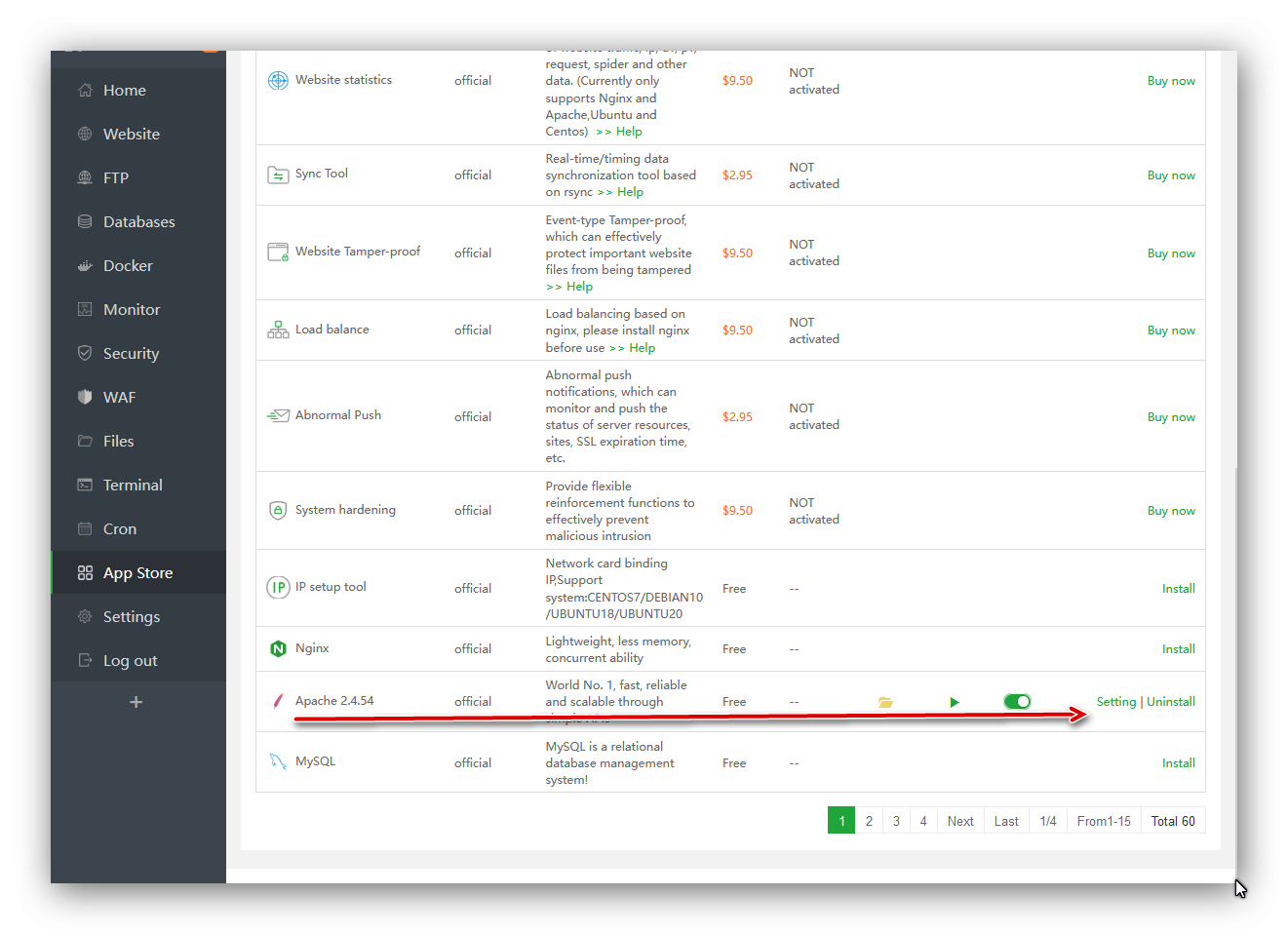Screen dimensions: 1288x934
Task: Open Help link for Load balance
Action: coord(642,348)
